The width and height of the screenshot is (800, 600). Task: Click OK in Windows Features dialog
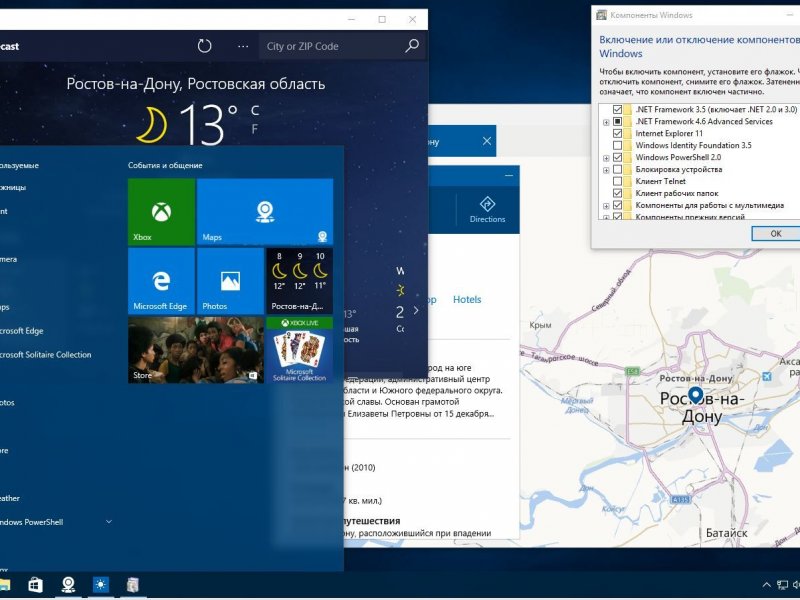click(x=776, y=234)
